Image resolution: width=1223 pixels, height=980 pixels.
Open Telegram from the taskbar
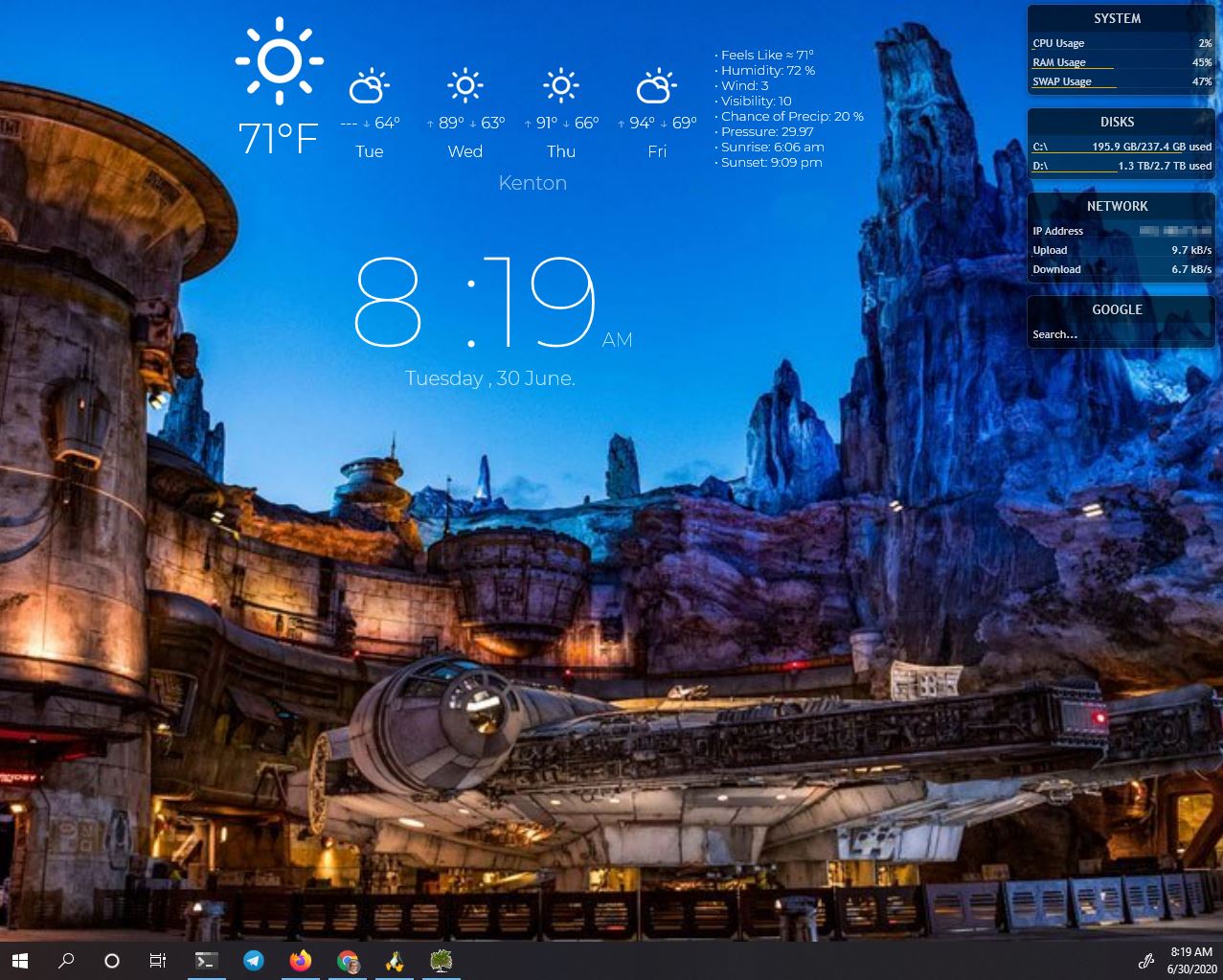pos(253,961)
